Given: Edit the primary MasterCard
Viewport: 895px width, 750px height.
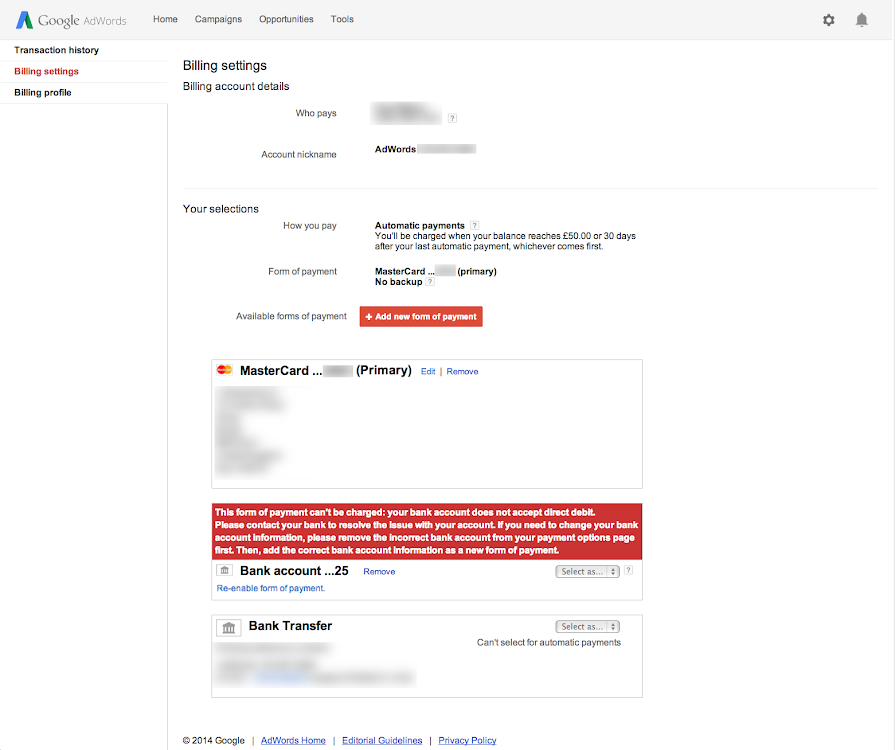Looking at the screenshot, I should (428, 372).
